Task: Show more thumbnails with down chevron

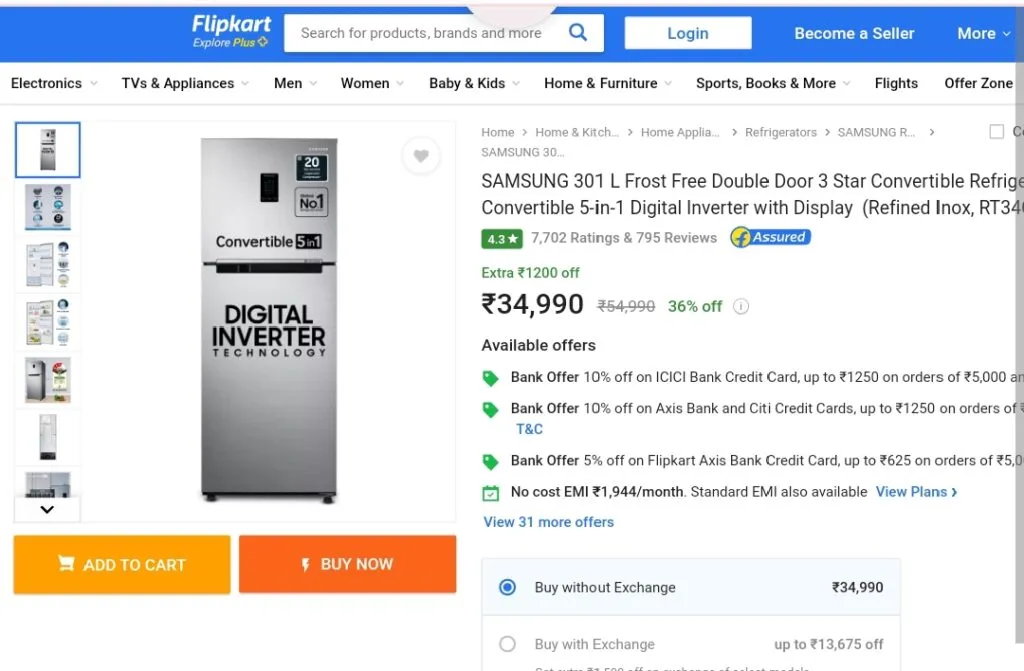Action: point(47,510)
